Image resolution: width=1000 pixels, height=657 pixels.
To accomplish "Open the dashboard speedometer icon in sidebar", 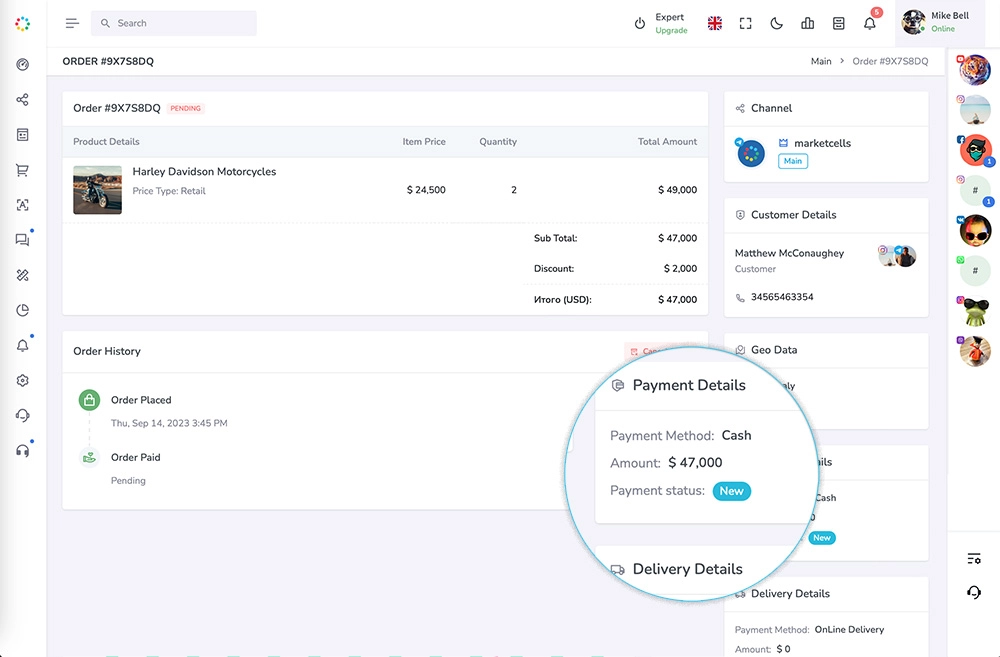I will coord(22,65).
